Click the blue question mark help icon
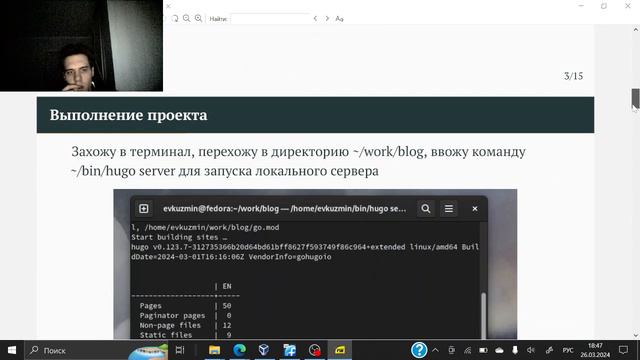Viewport: 640px width, 360px height. pos(419,350)
